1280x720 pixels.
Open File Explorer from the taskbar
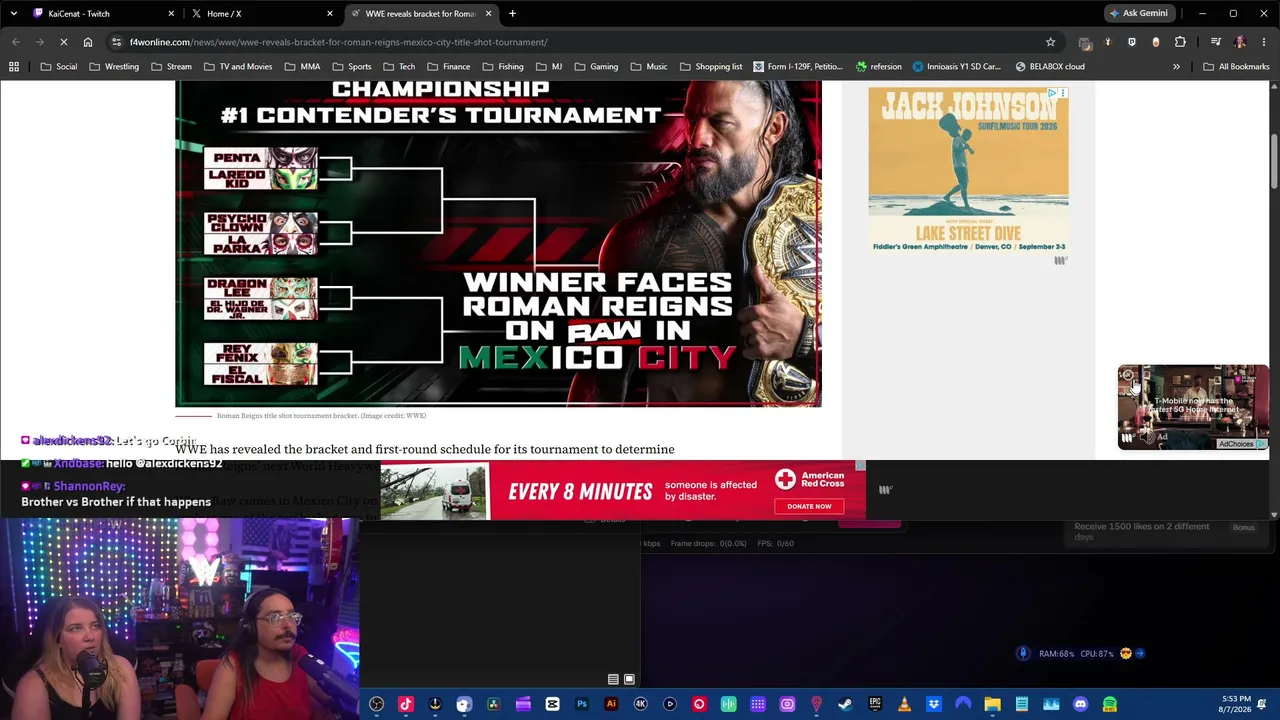point(992,704)
